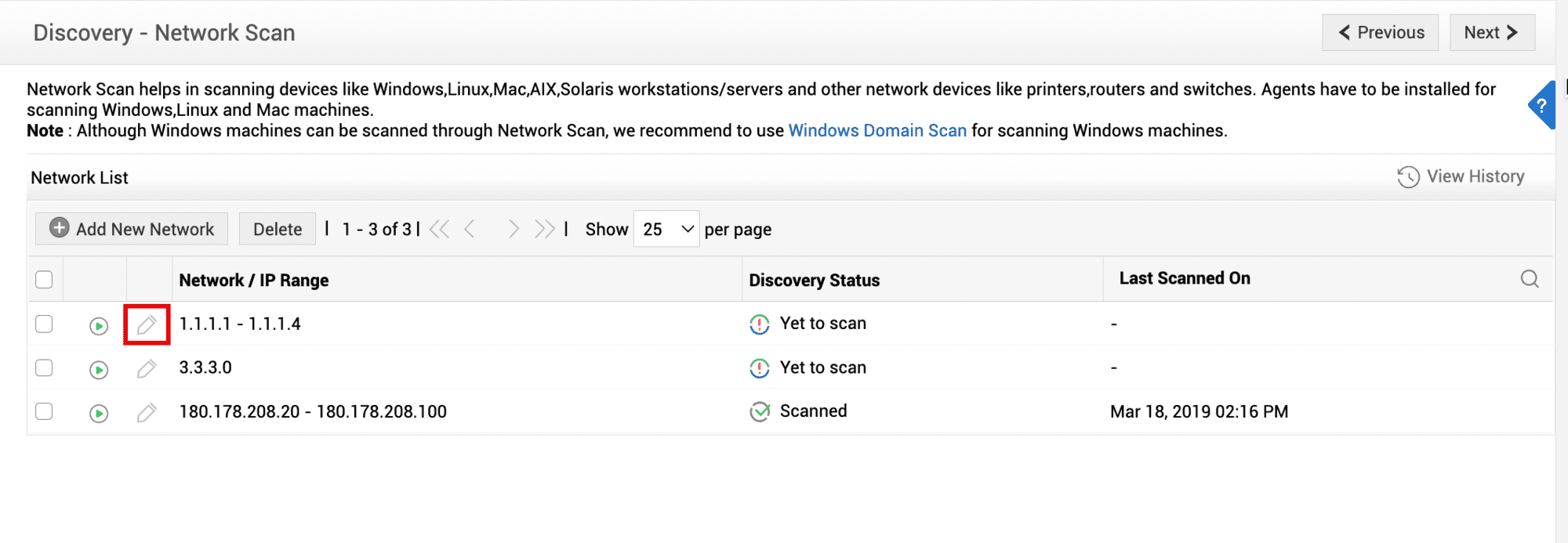Edit the 1.1.1.1 - 1.1.1.4 network entry
This screenshot has width=1568, height=543.
147,324
